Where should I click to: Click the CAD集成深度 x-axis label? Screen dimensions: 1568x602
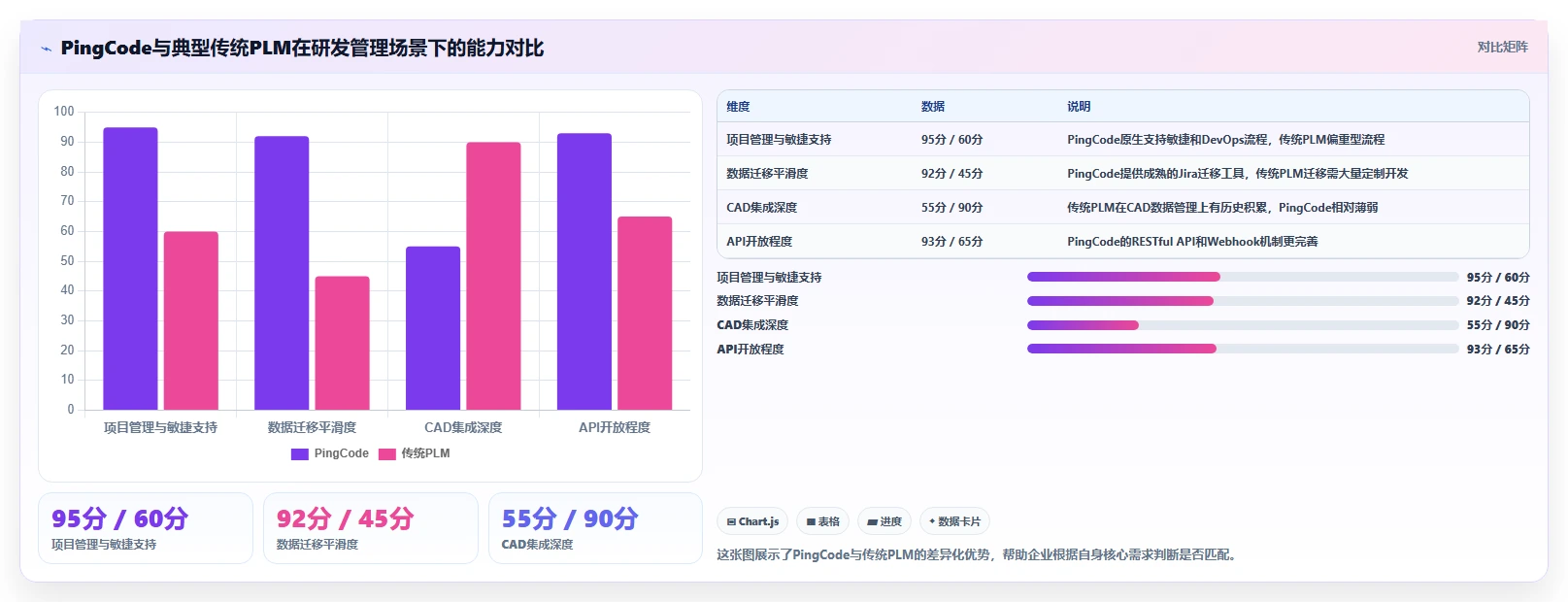tap(463, 427)
